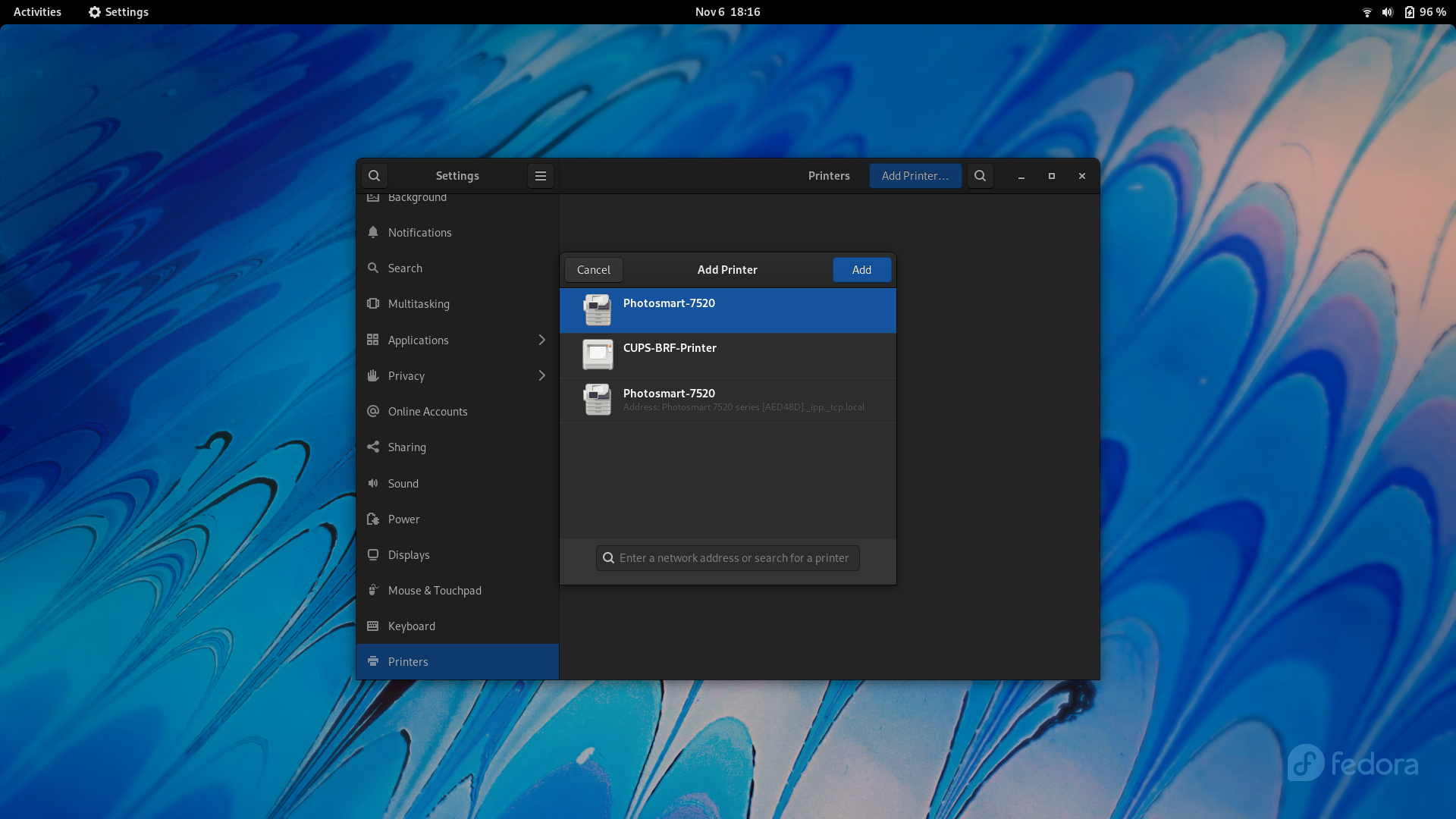Open the Online Accounts settings panel
This screenshot has width=1456, height=819.
[457, 411]
